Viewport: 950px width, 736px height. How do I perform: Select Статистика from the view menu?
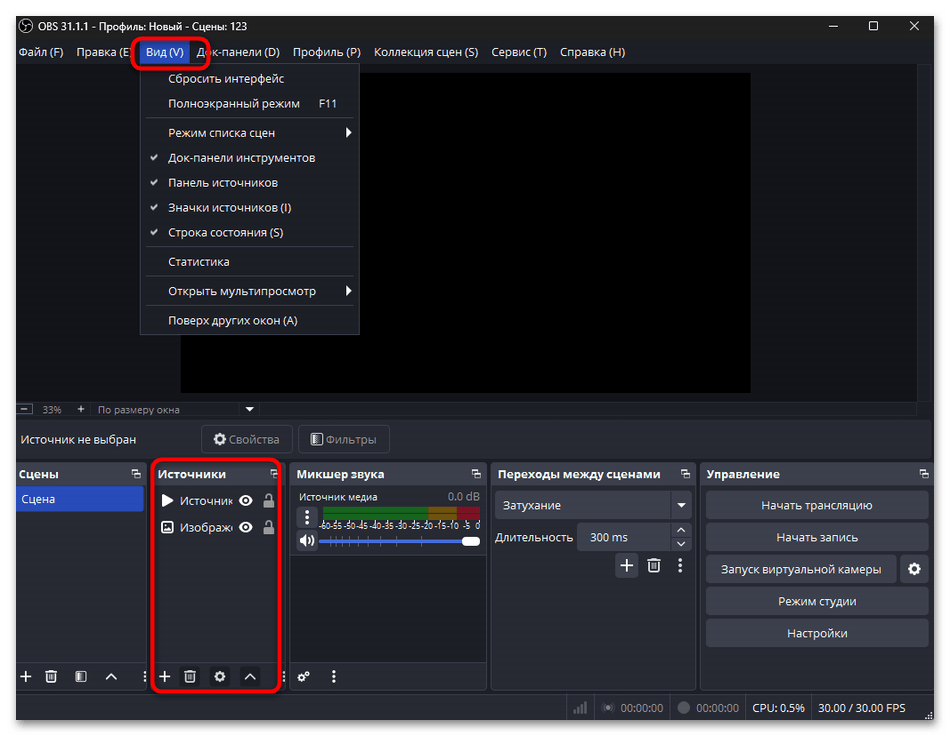click(x=199, y=262)
